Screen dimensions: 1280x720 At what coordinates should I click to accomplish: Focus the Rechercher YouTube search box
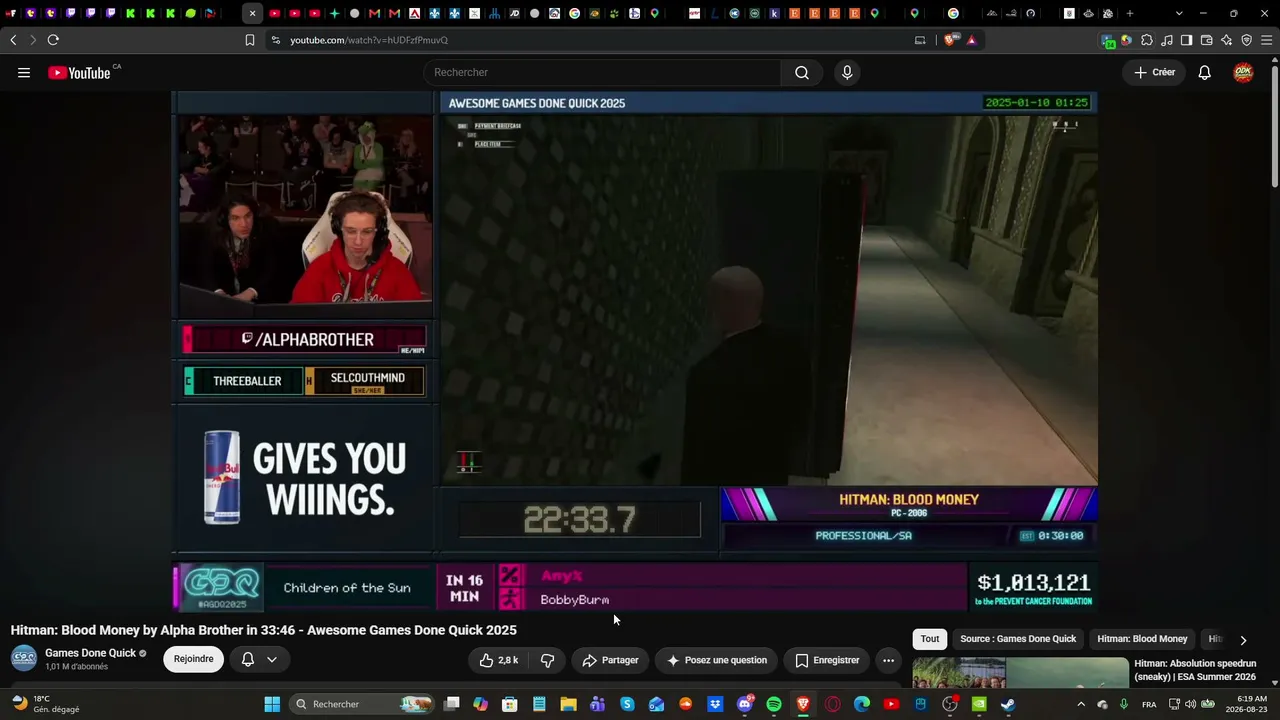pos(602,72)
